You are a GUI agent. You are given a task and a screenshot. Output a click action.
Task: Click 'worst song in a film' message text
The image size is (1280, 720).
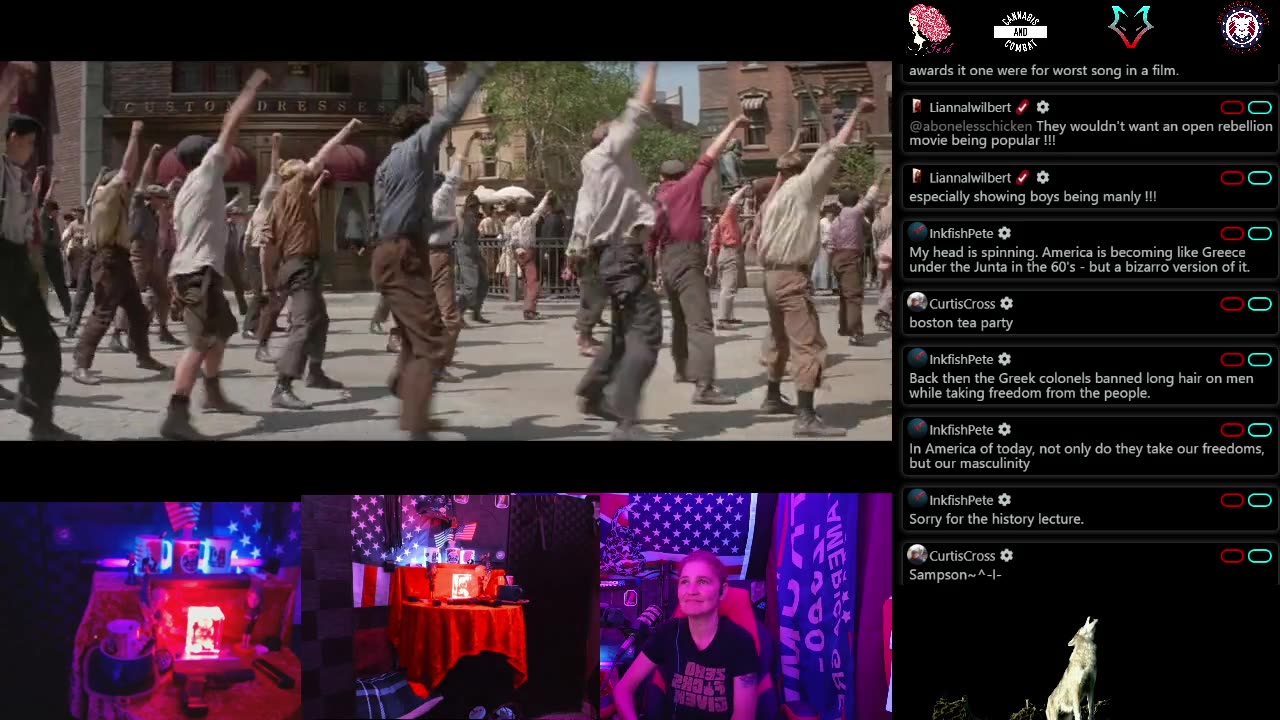tap(1044, 70)
